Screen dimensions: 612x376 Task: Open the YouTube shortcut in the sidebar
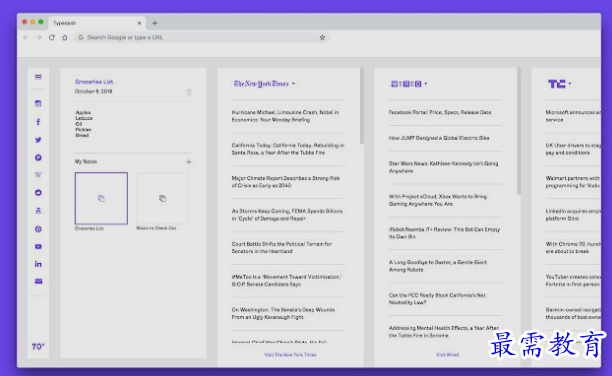[x=38, y=247]
